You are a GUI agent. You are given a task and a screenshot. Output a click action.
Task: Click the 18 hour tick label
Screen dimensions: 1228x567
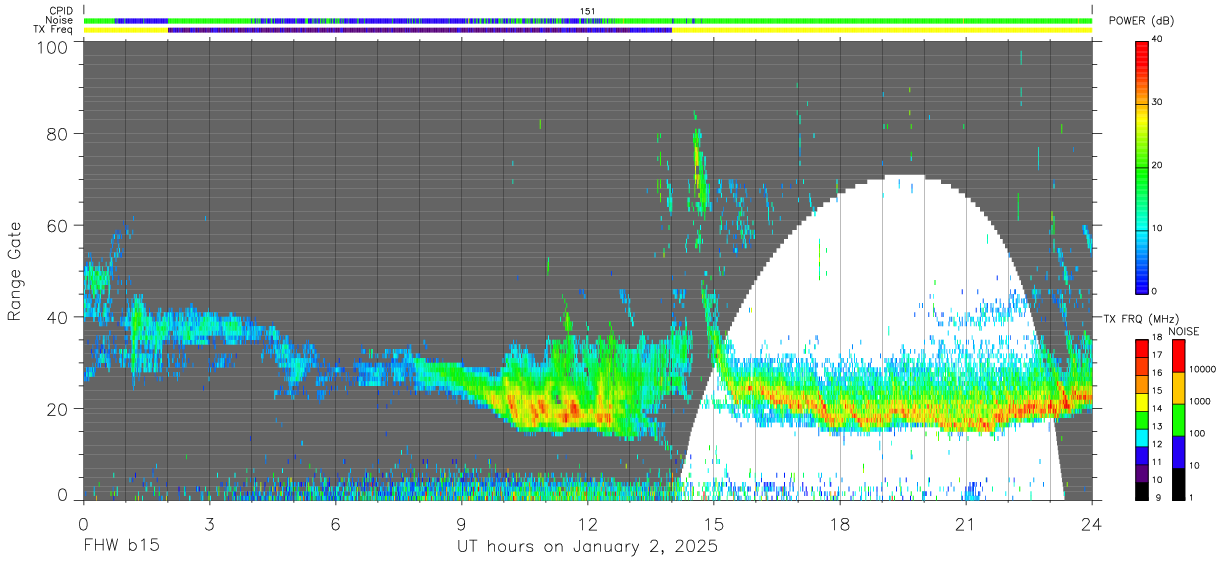tap(839, 524)
